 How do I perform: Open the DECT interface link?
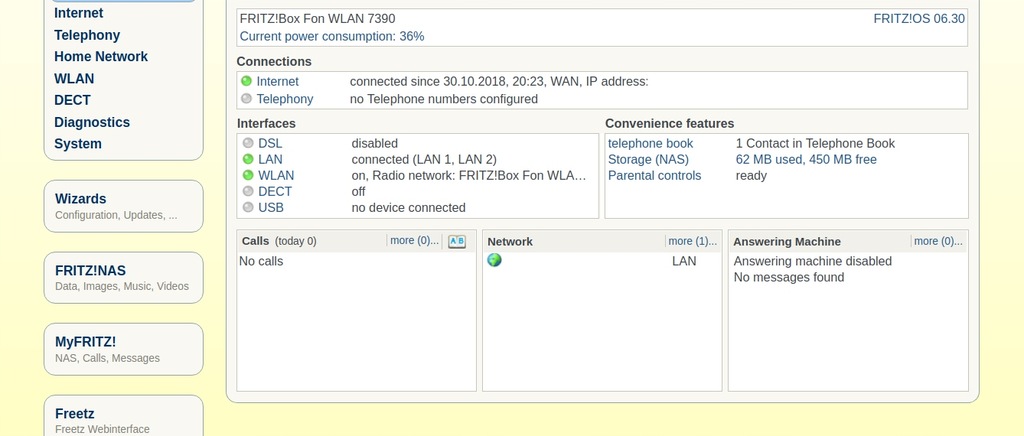tap(275, 191)
